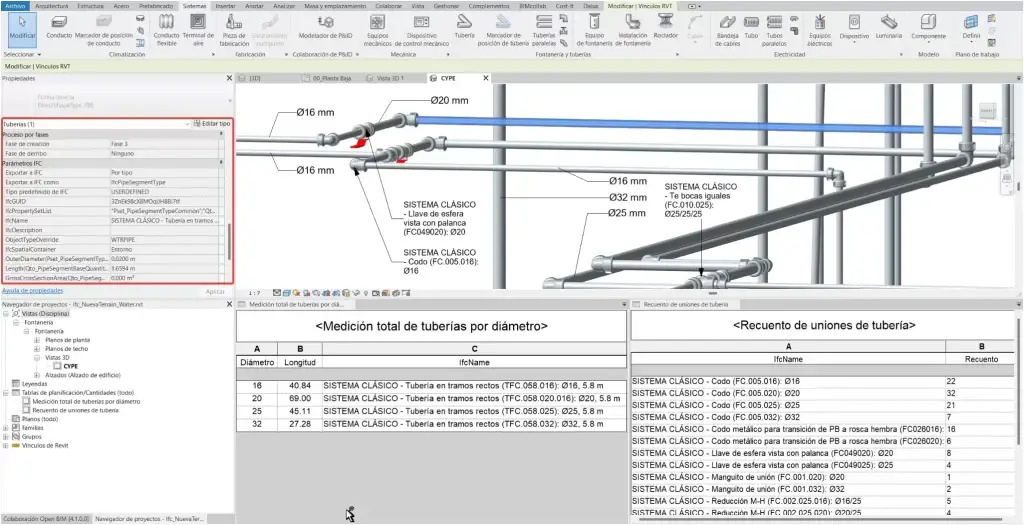The width and height of the screenshot is (1024, 525).
Task: Pick the Conducto flexible tool
Action: pyautogui.click(x=166, y=30)
